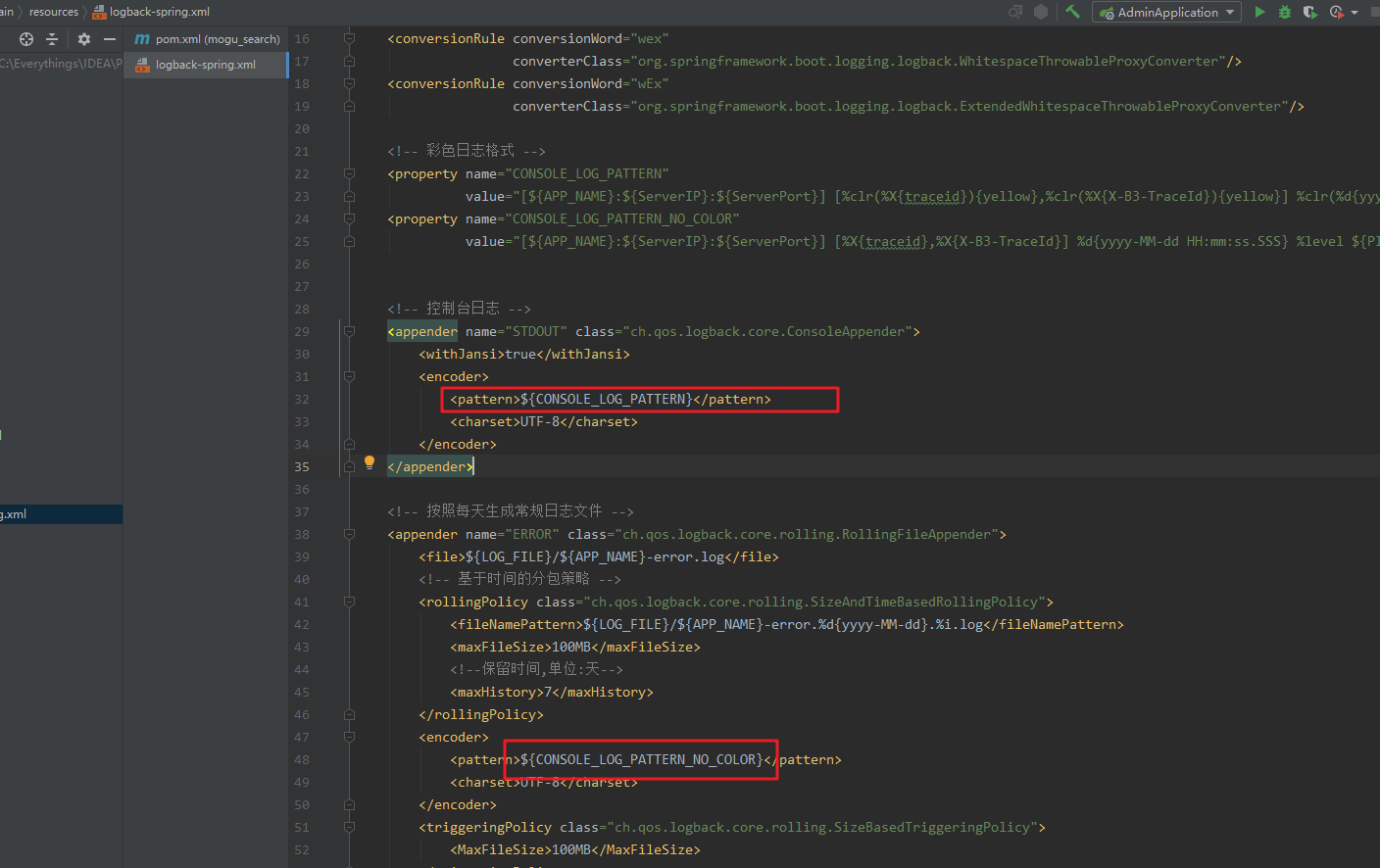
Task: Click conversionWord "wex" rule on line 16
Action: 528,39
